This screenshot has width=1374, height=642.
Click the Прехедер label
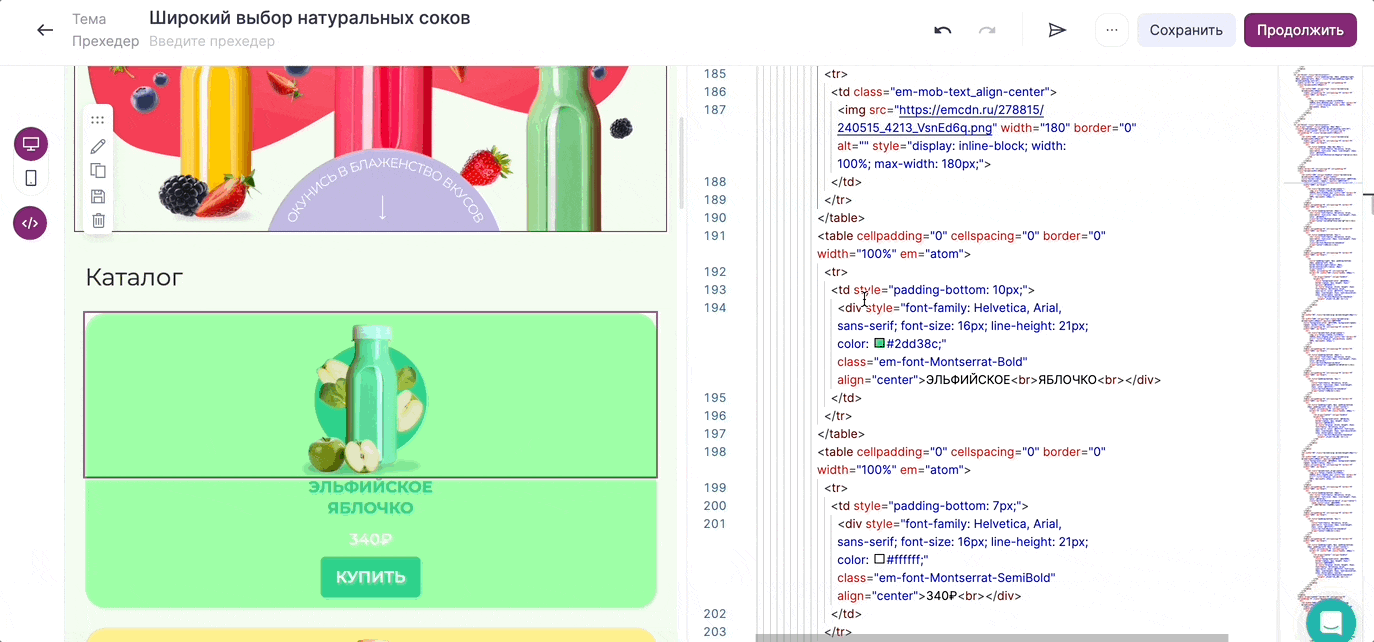pyautogui.click(x=106, y=41)
